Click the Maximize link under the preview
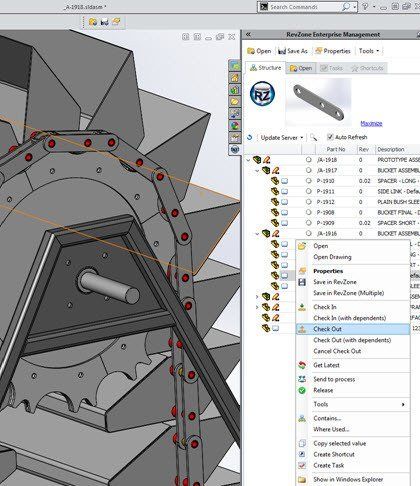The image size is (420, 486). (x=371, y=123)
